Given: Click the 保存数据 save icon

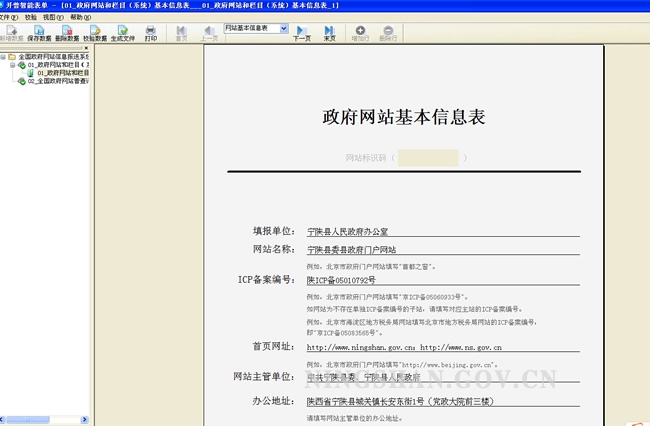Looking at the screenshot, I should pos(39,33).
